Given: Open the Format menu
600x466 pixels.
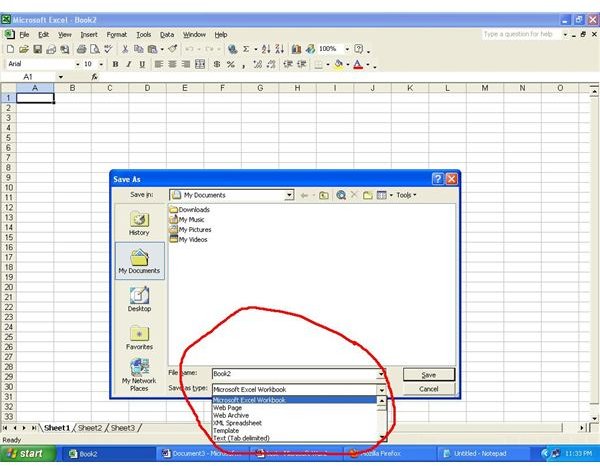Looking at the screenshot, I should (116, 34).
